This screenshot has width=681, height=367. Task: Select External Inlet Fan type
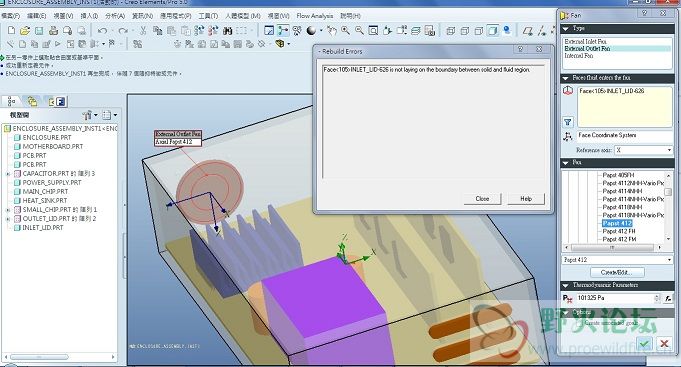click(x=585, y=42)
